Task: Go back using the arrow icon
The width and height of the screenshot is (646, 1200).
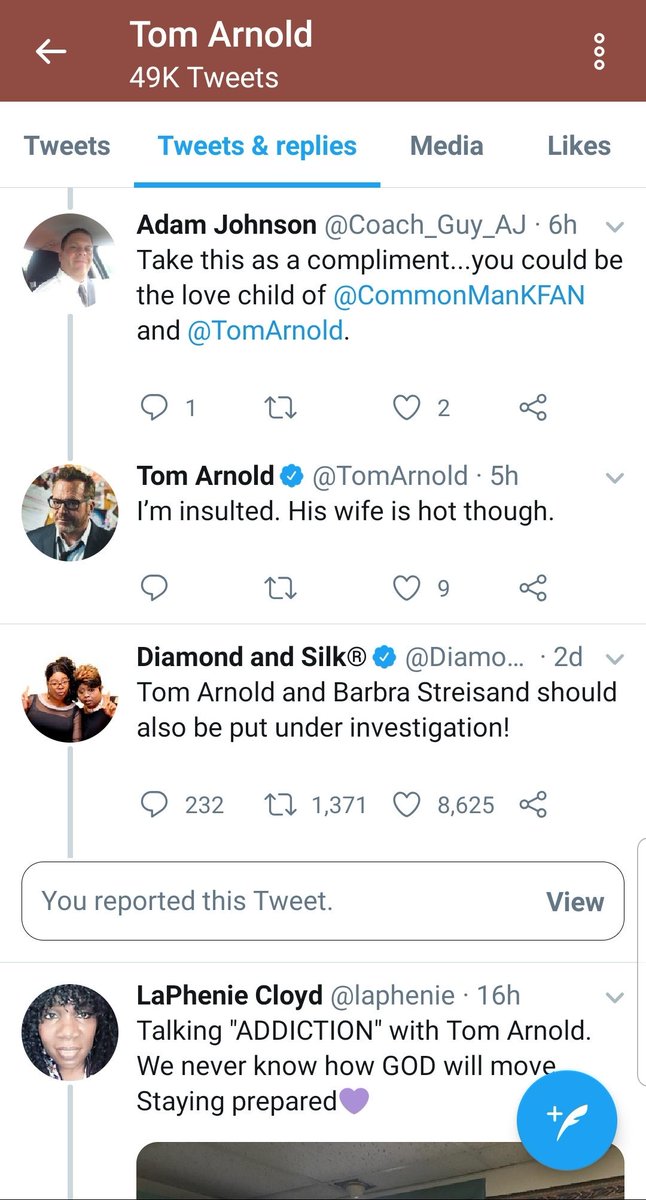Action: [50, 52]
